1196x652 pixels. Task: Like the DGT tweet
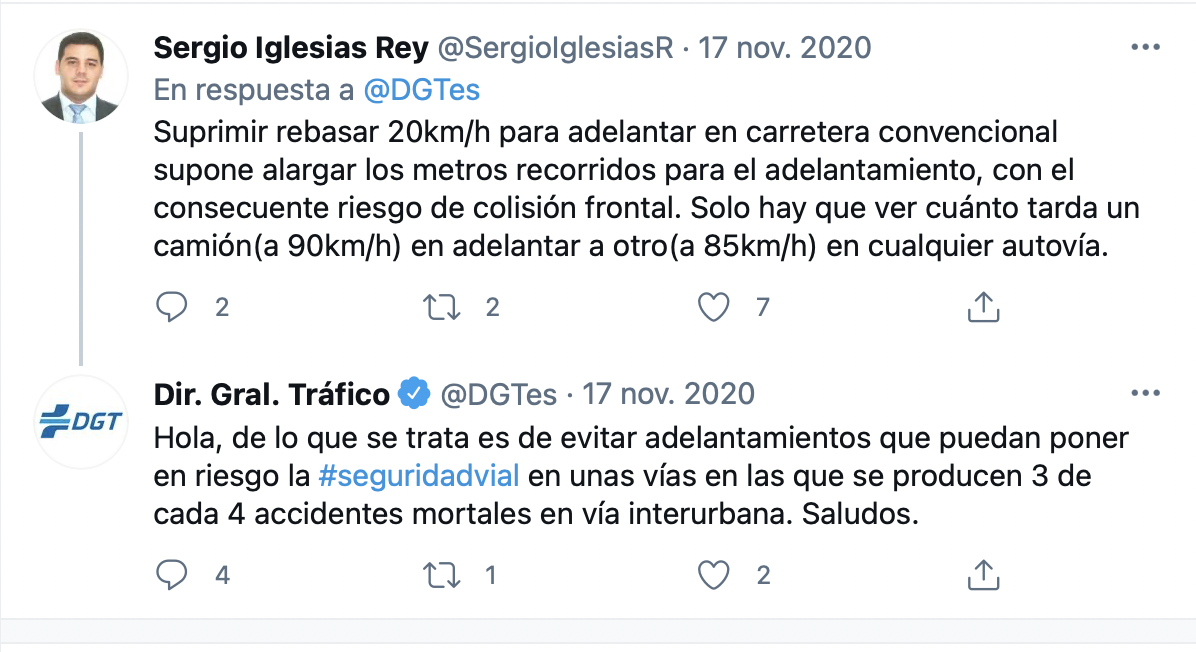[713, 575]
